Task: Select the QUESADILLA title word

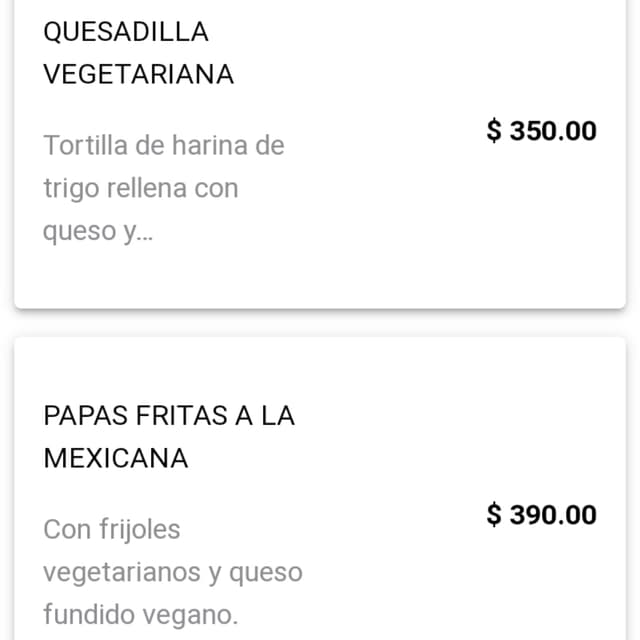Action: coord(126,32)
